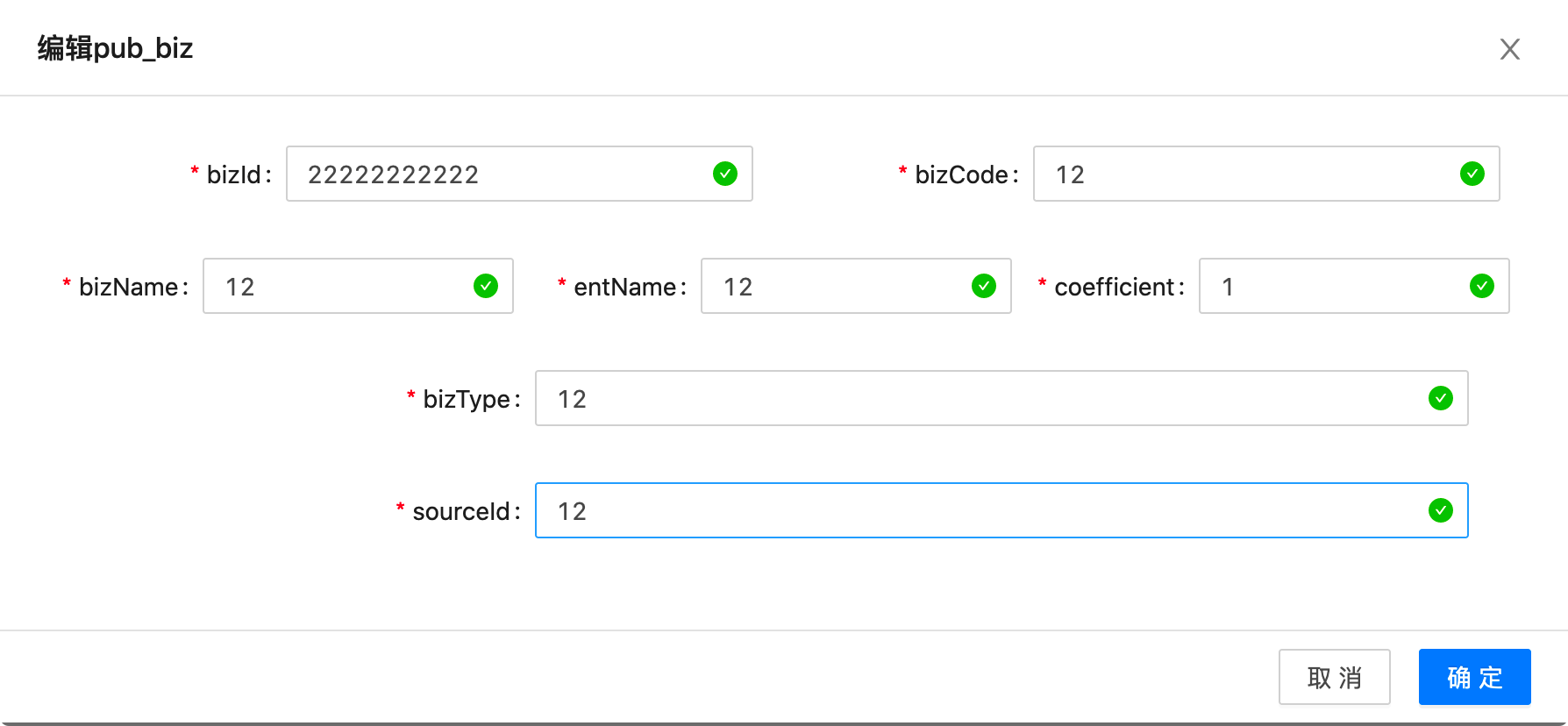This screenshot has height=726, width=1568.
Task: Click the entName label text
Action: [x=625, y=287]
